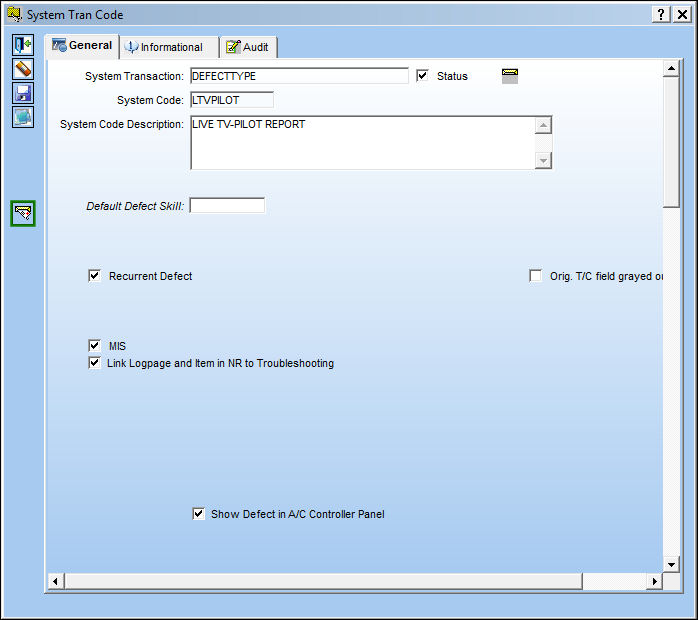Open the help question mark button
Viewport: 698px width, 620px height.
[661, 14]
